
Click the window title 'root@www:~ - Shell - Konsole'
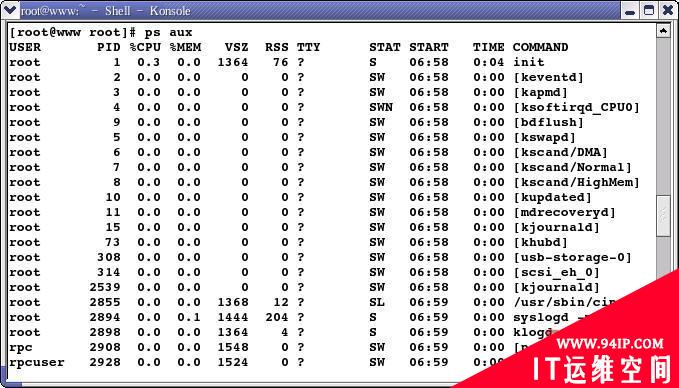point(106,11)
